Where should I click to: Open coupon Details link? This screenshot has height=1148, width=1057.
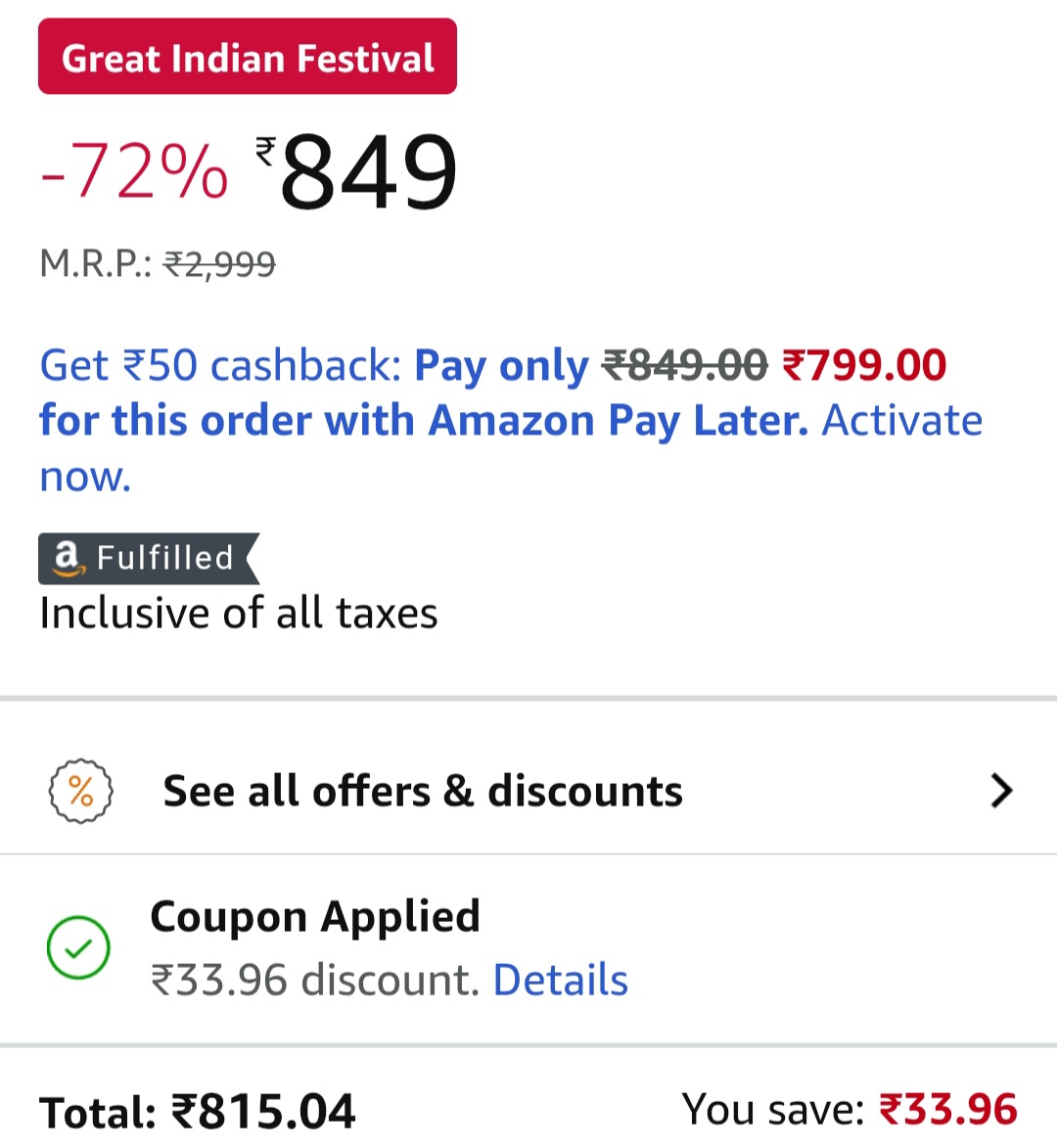click(560, 980)
